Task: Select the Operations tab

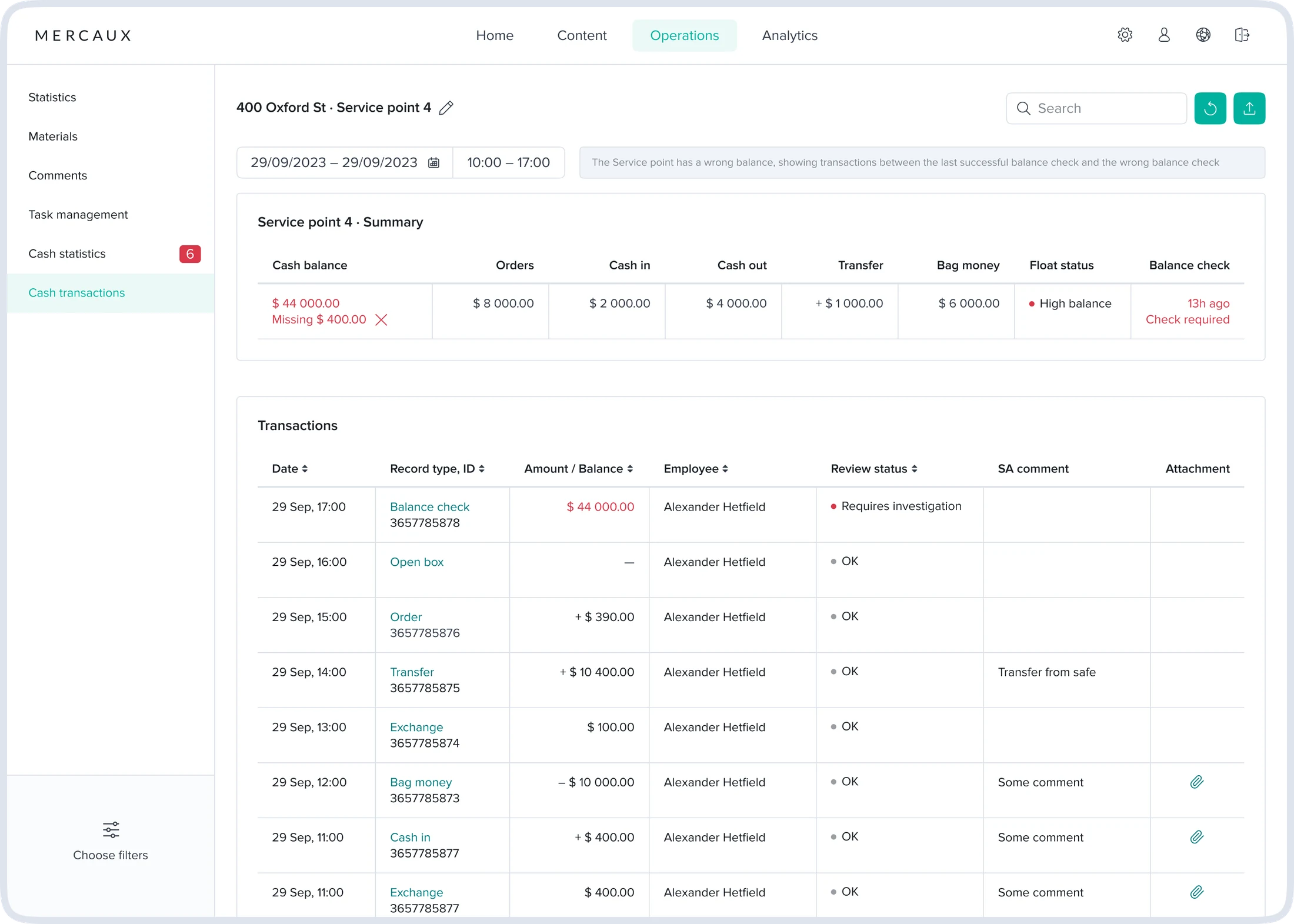Action: click(x=684, y=35)
